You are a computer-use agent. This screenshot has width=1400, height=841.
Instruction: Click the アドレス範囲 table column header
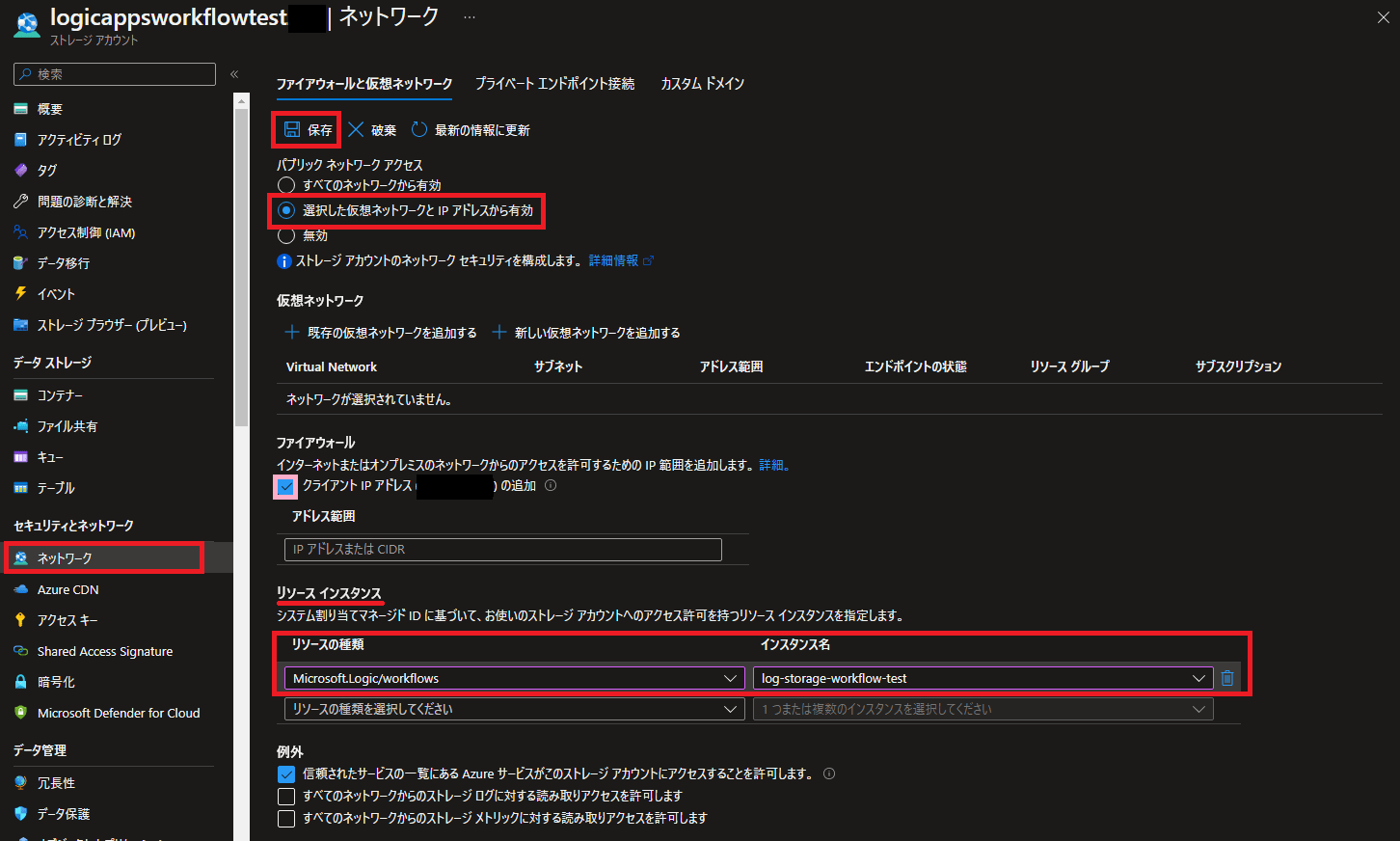click(x=731, y=366)
